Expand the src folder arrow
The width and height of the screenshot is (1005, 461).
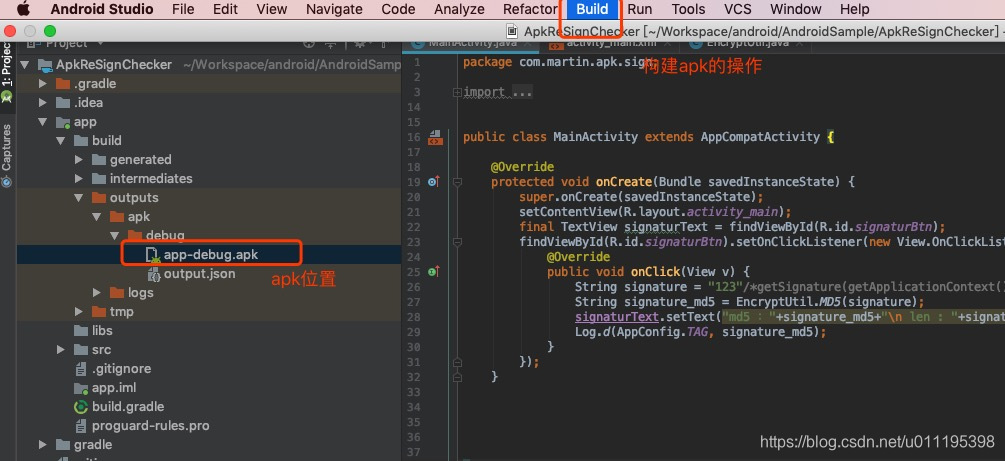click(61, 350)
